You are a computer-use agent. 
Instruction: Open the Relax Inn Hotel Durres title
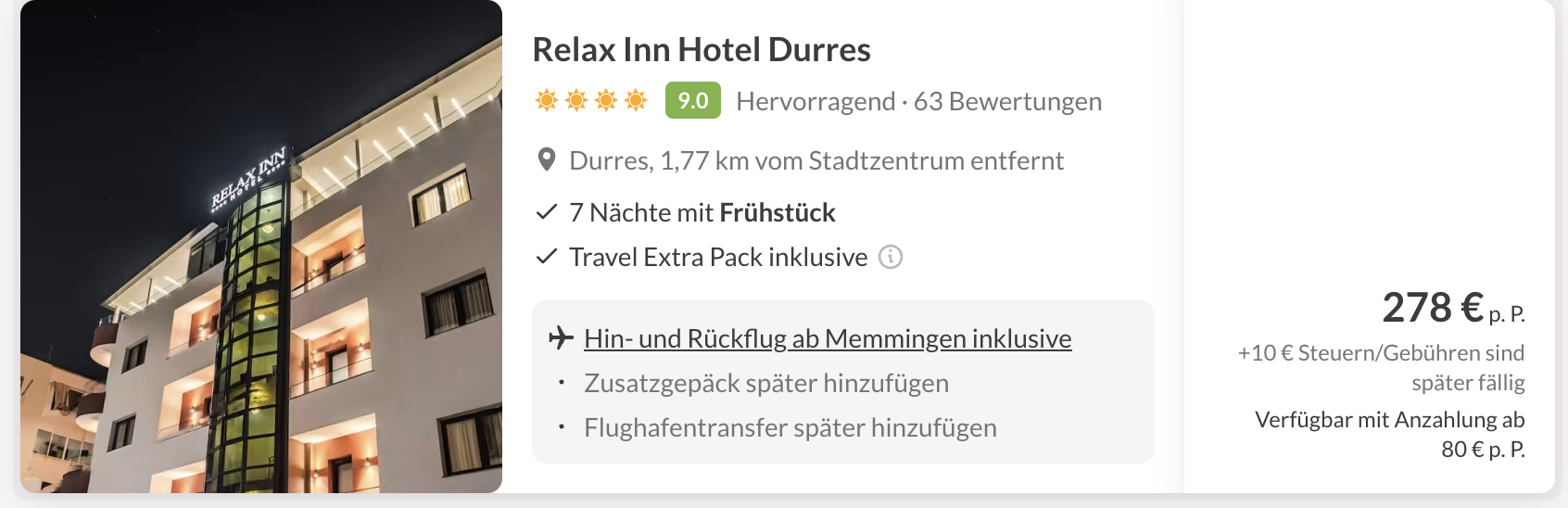[x=702, y=49]
